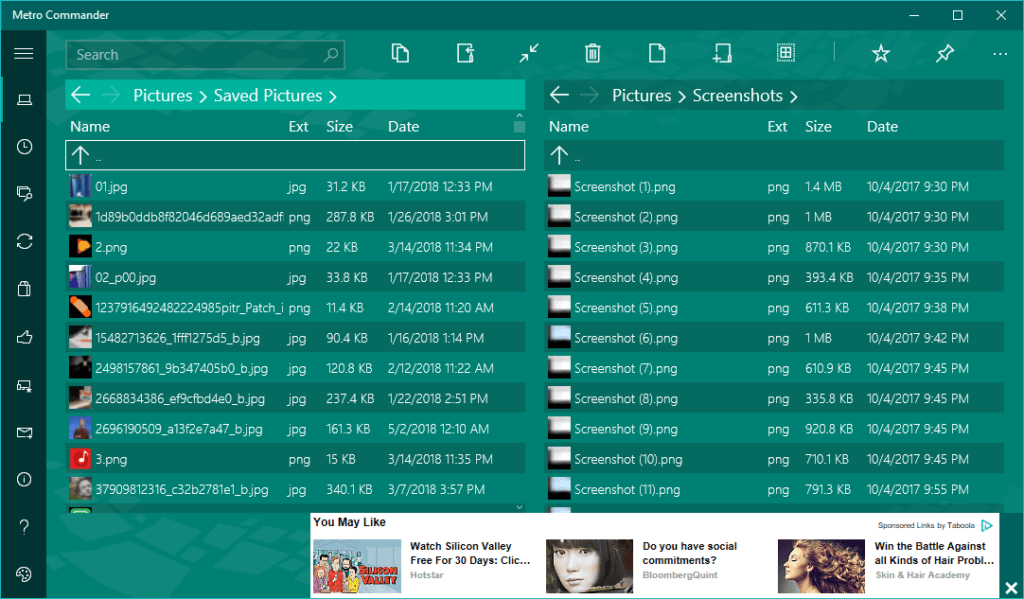Expand the Pictures breadcrumb in the left pane
This screenshot has width=1024, height=599.
pos(163,94)
